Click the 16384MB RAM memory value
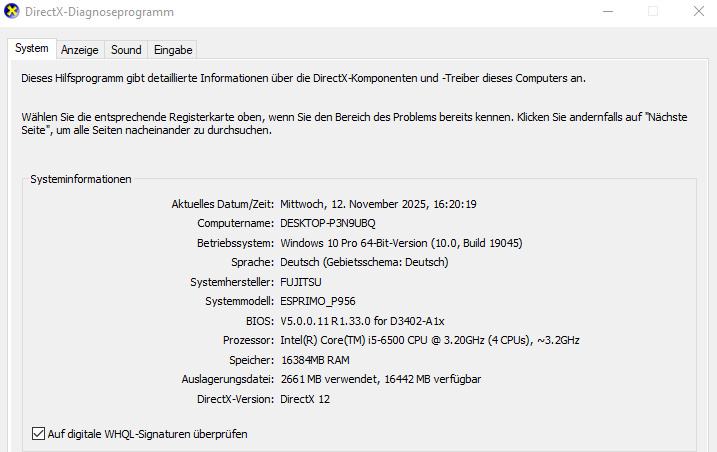Screen dimensions: 717x452 (x=314, y=360)
